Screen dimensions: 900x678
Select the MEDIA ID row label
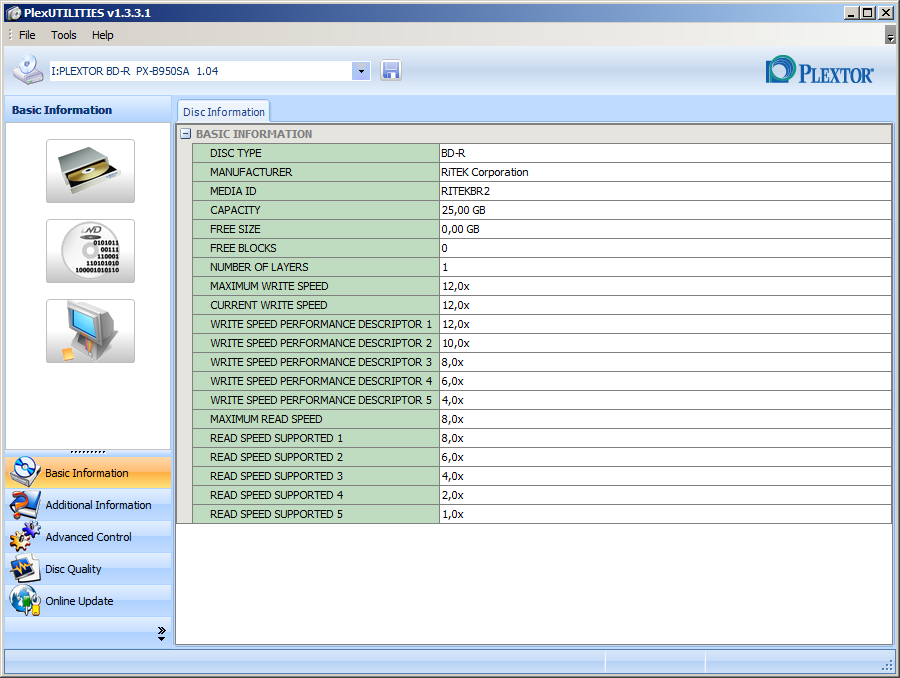pos(316,191)
